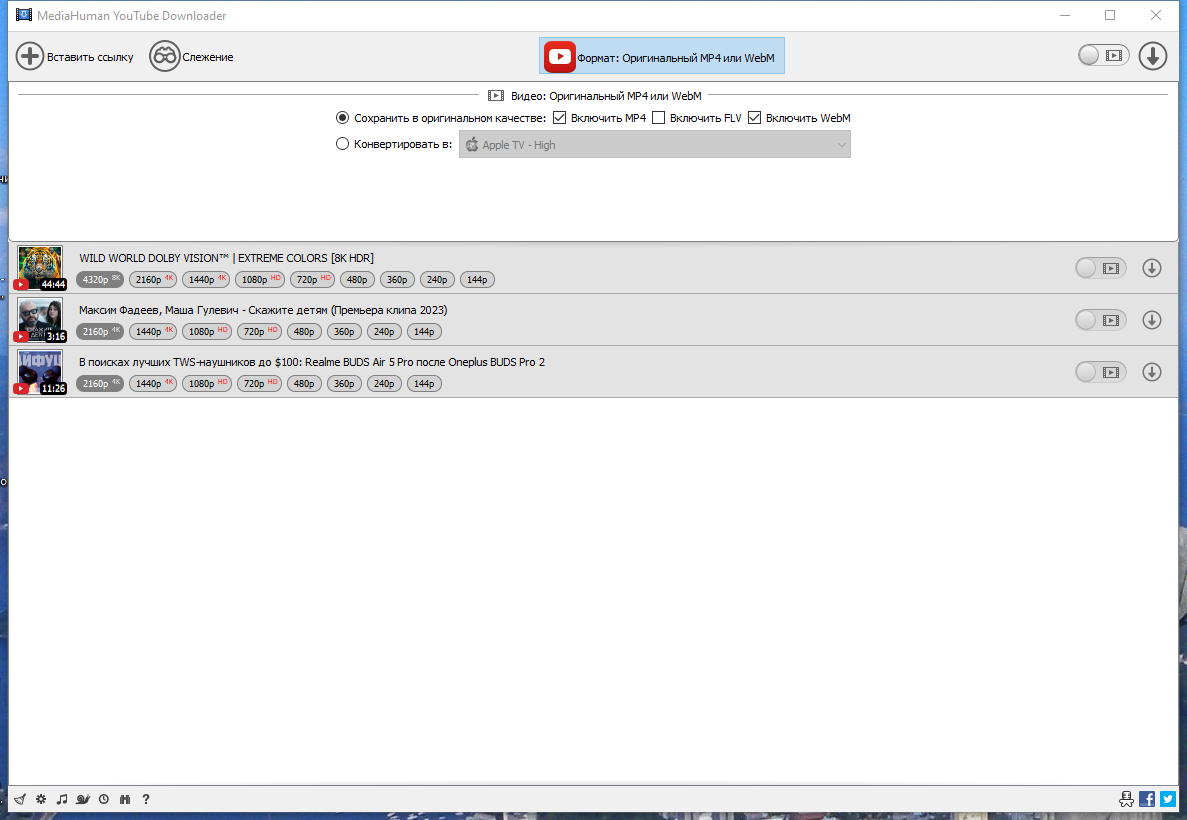Viewport: 1187px width, 820px height.
Task: Pick 360p for WILD WORLD video
Action: (x=397, y=279)
